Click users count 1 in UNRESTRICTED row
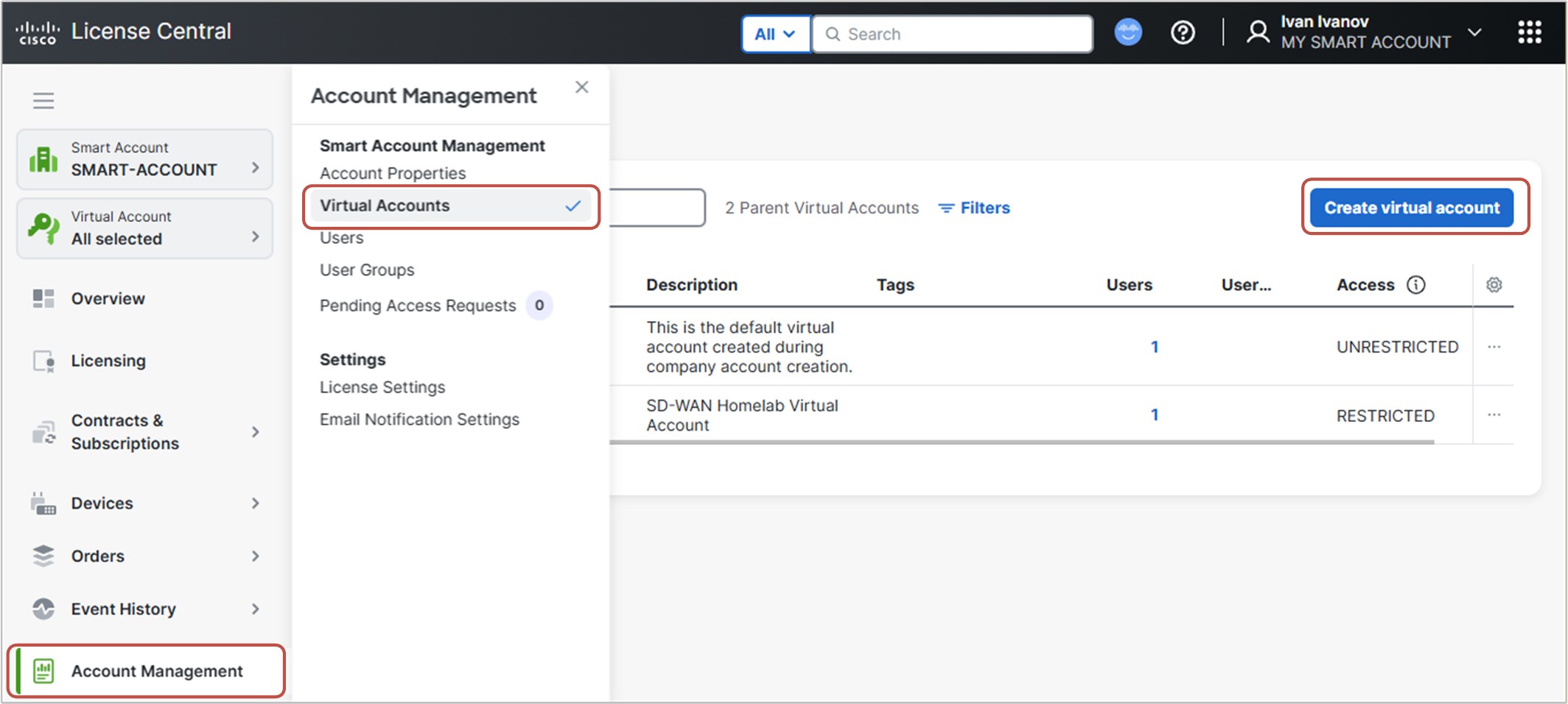The width and height of the screenshot is (1568, 704). (x=1155, y=347)
